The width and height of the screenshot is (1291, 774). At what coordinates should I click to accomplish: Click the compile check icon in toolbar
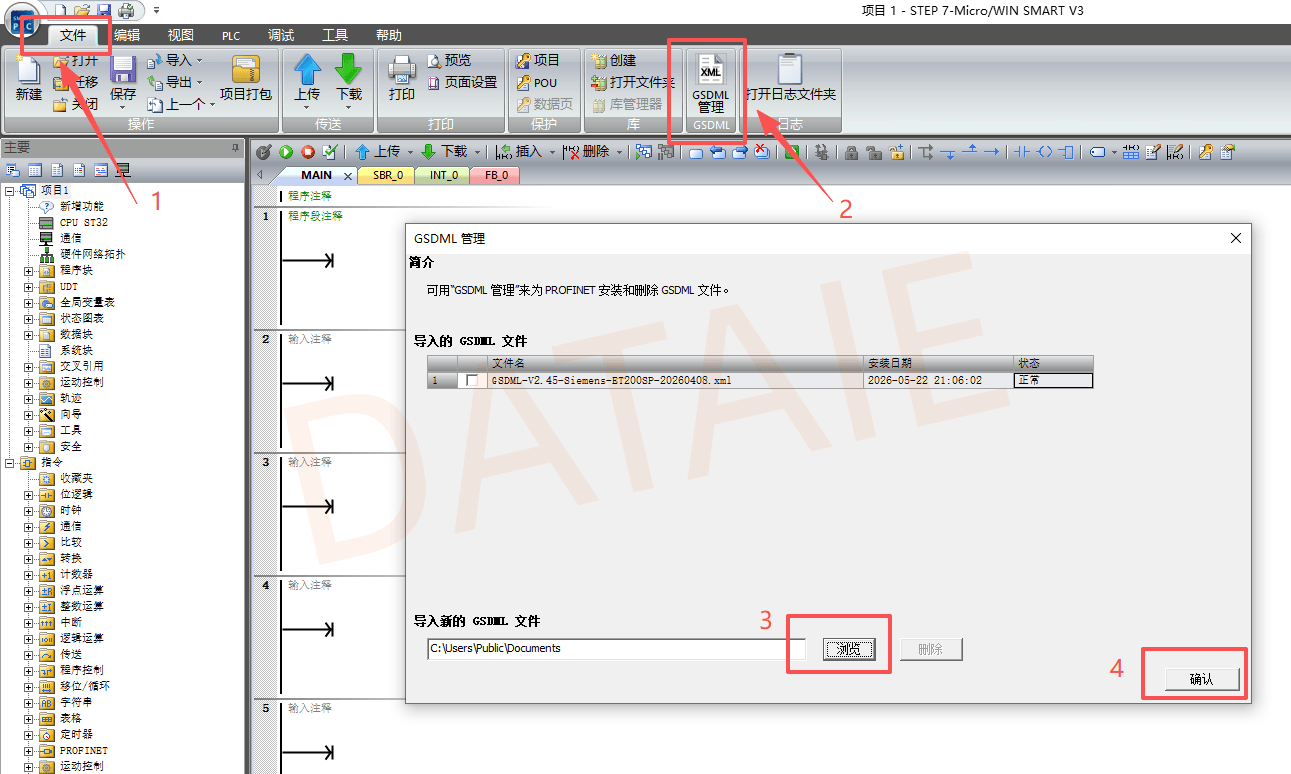point(330,152)
